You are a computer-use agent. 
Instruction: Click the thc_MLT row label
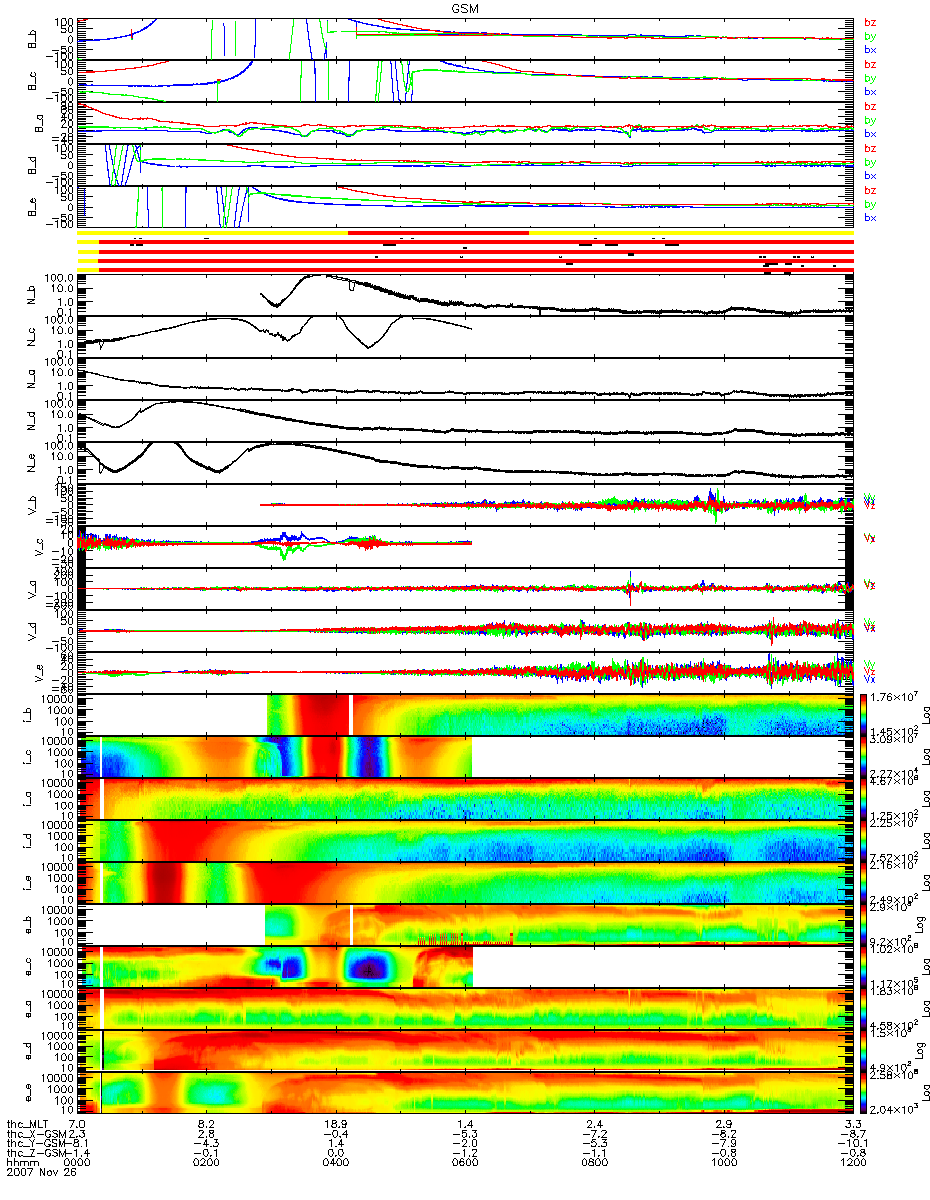(x=27, y=1125)
